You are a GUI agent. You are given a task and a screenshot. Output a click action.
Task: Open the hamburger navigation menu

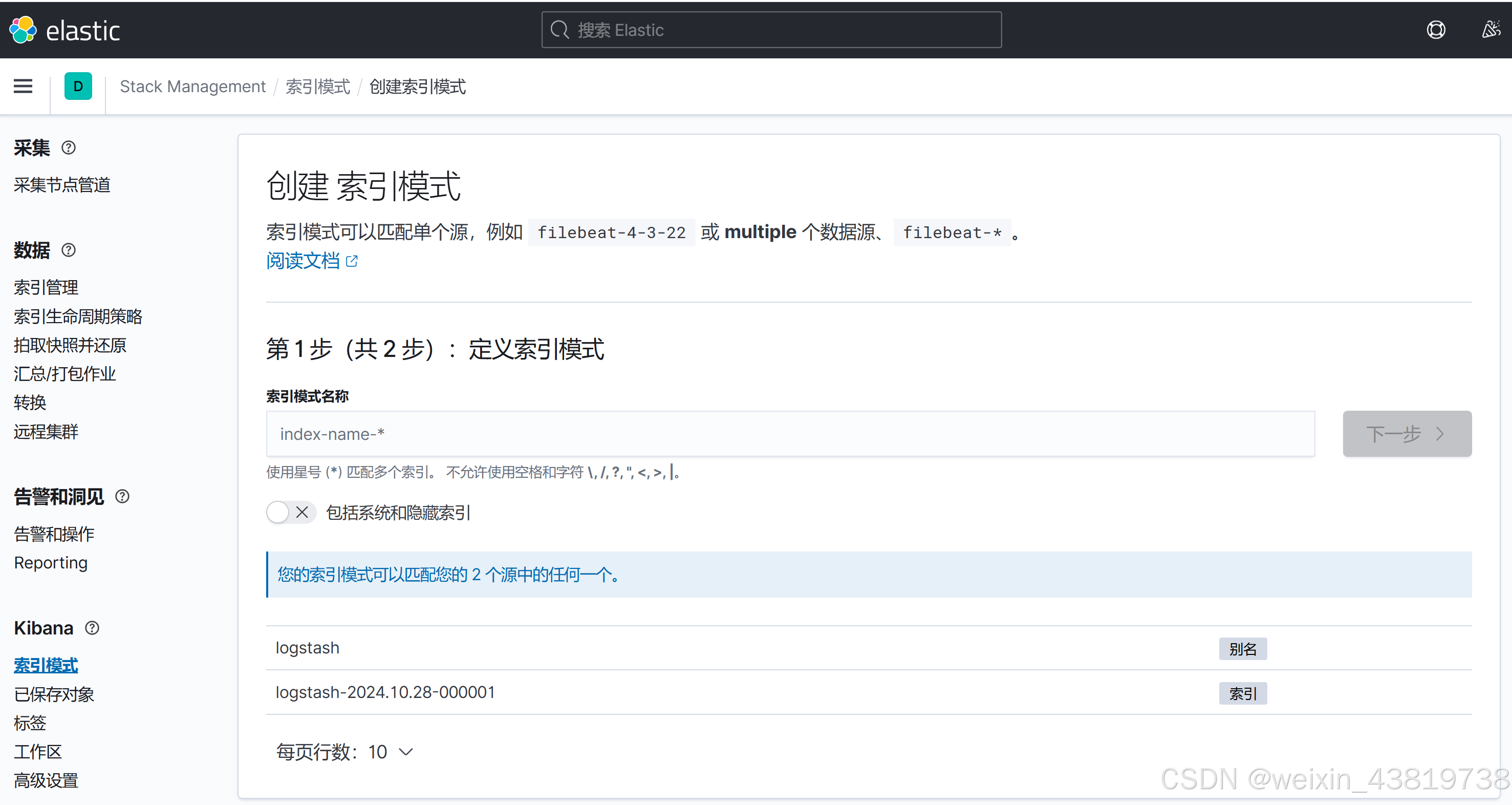23,87
